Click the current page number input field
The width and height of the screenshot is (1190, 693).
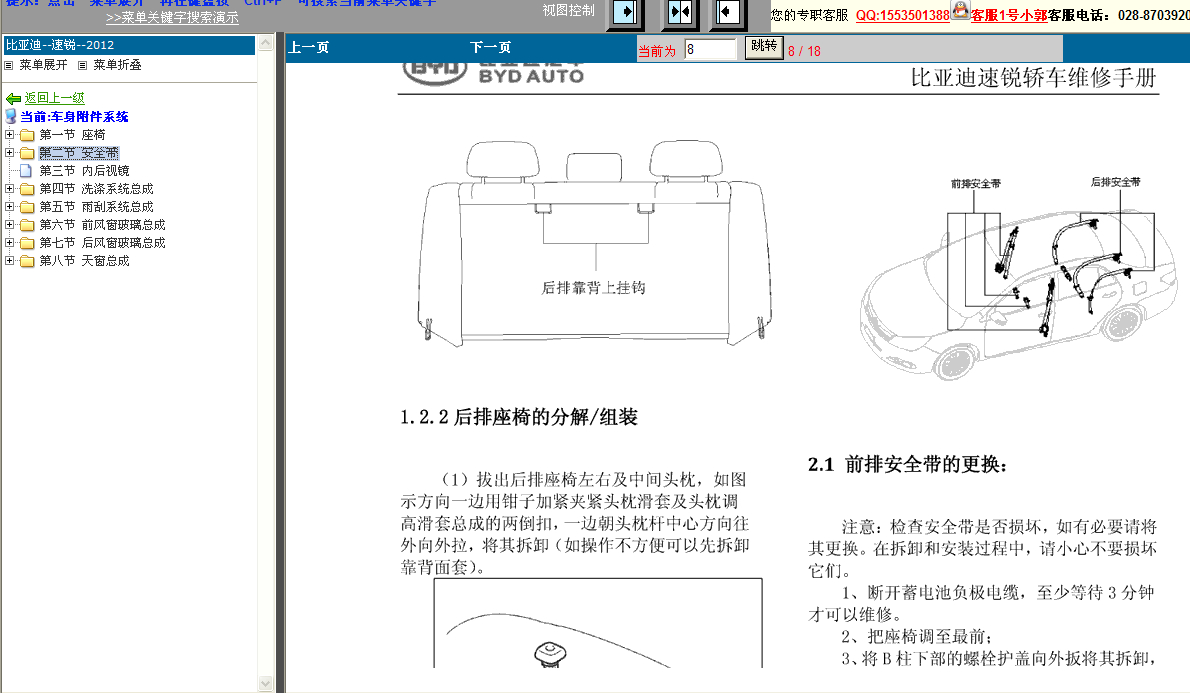point(710,50)
